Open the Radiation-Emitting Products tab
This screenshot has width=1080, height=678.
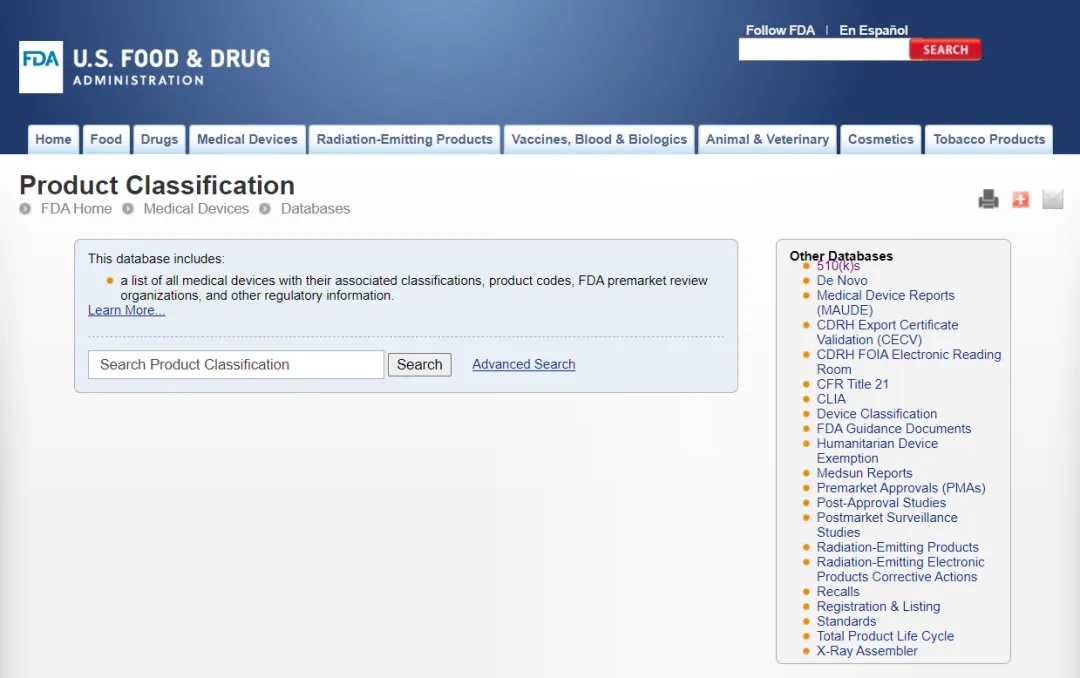pyautogui.click(x=404, y=139)
